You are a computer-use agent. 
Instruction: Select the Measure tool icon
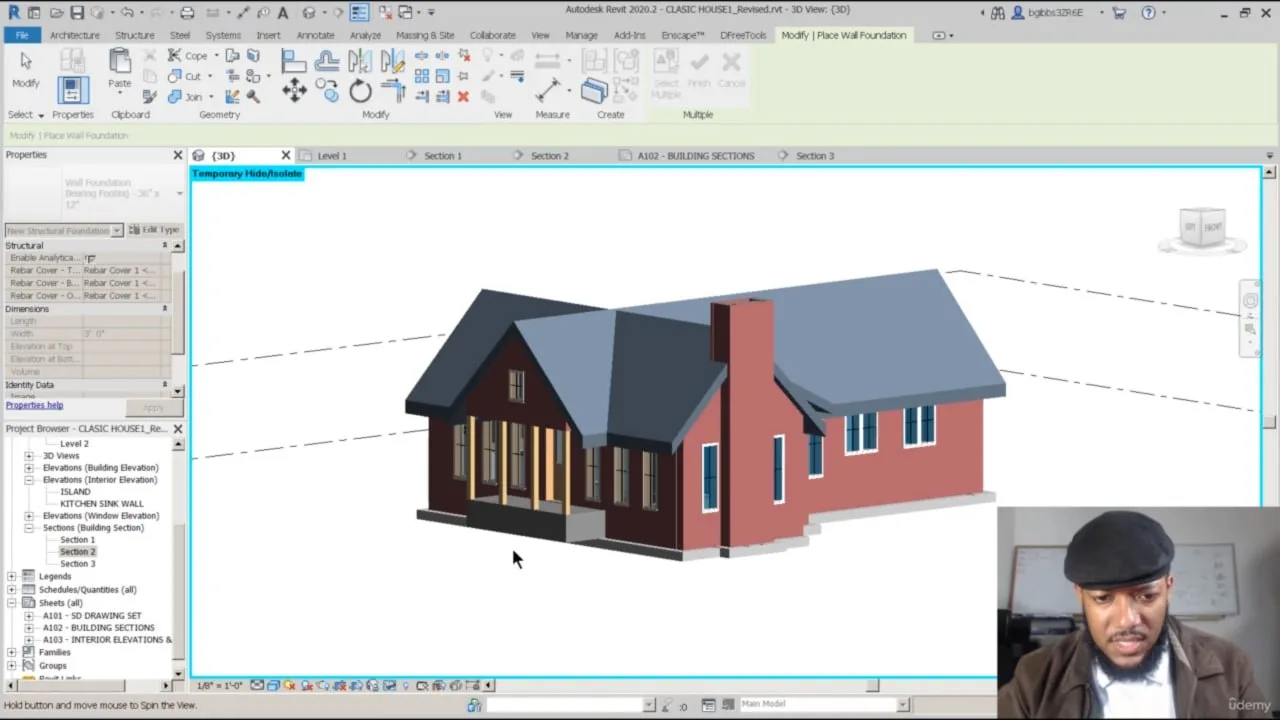pyautogui.click(x=548, y=91)
